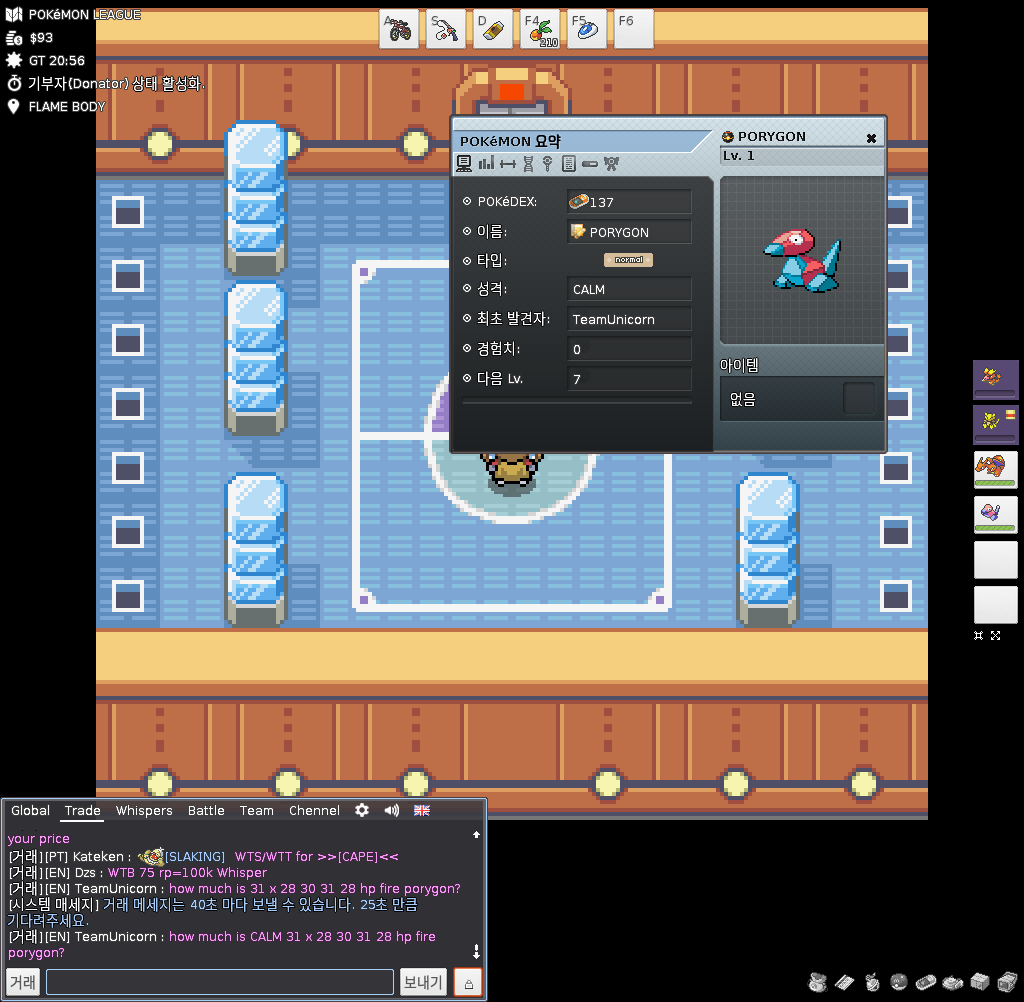The width and height of the screenshot is (1024, 1002).
Task: Toggle party panel fullscreen expand icon
Action: [996, 635]
